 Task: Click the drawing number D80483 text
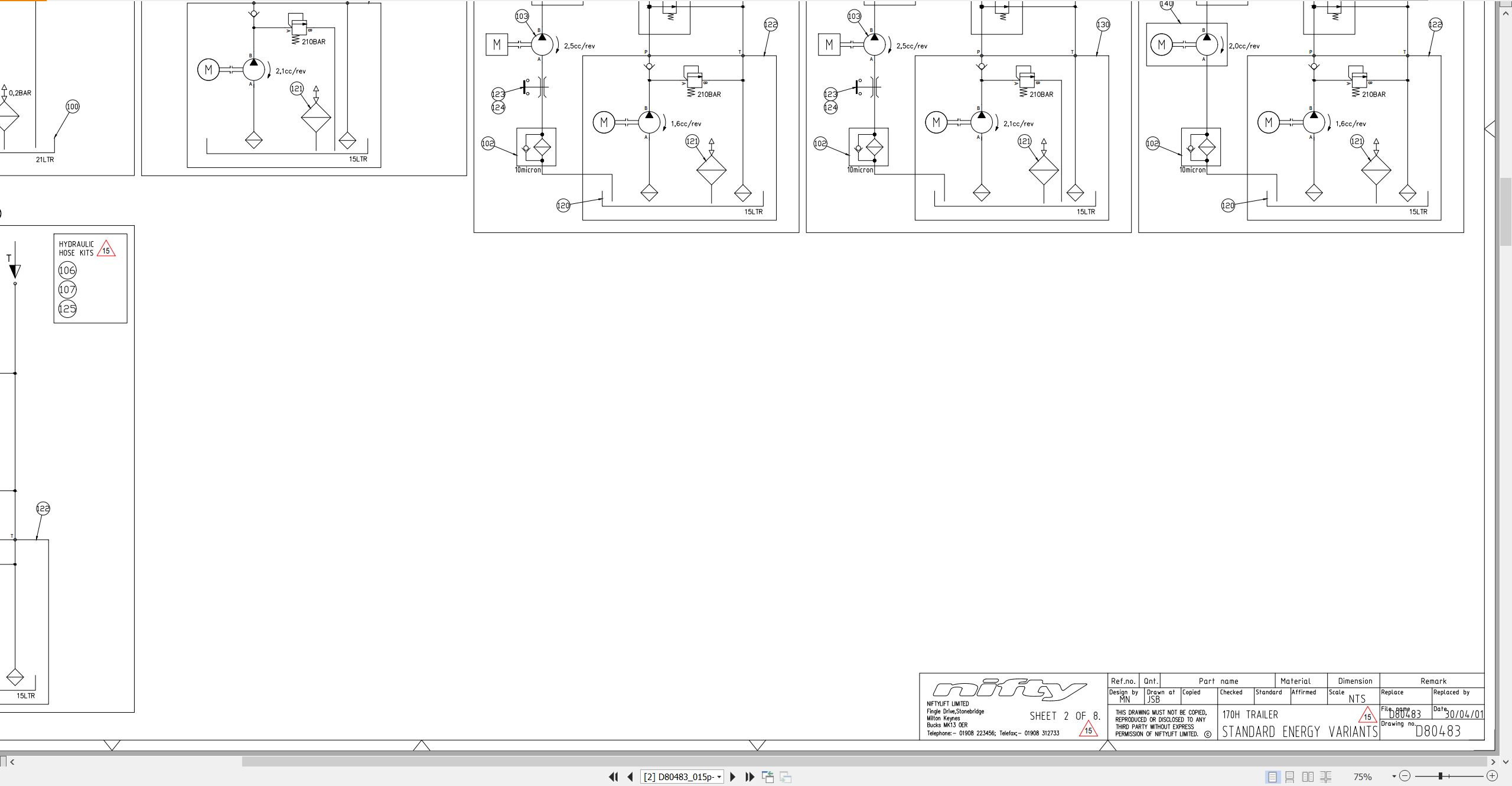[x=1438, y=732]
